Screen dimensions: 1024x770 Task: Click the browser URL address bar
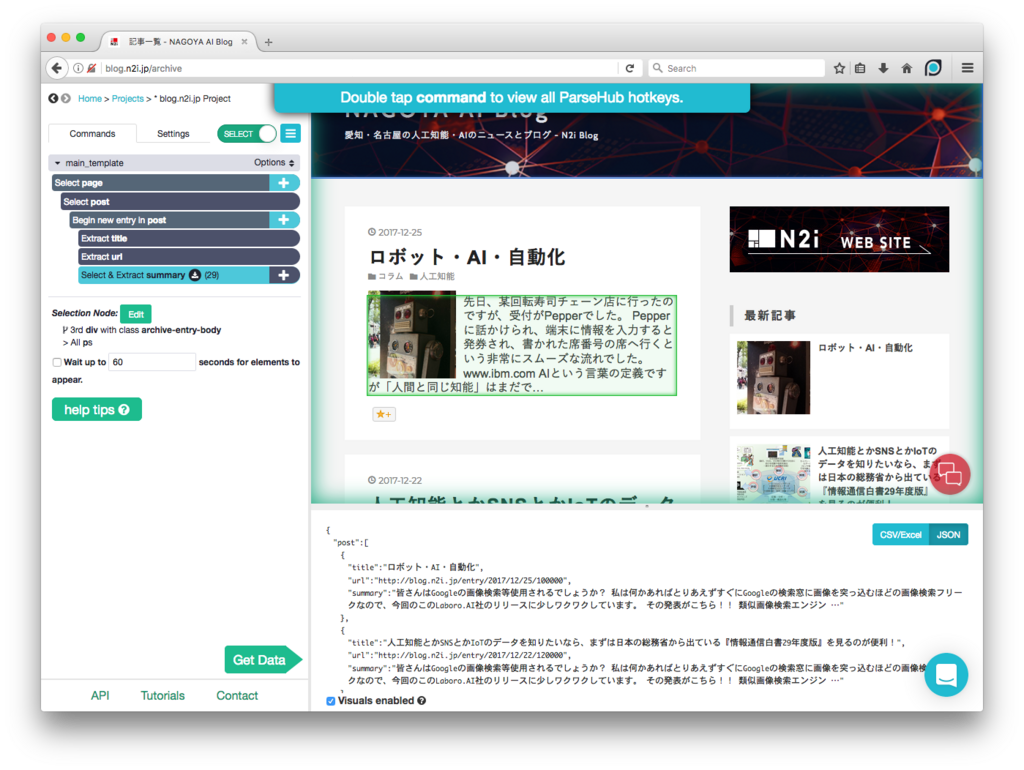359,68
